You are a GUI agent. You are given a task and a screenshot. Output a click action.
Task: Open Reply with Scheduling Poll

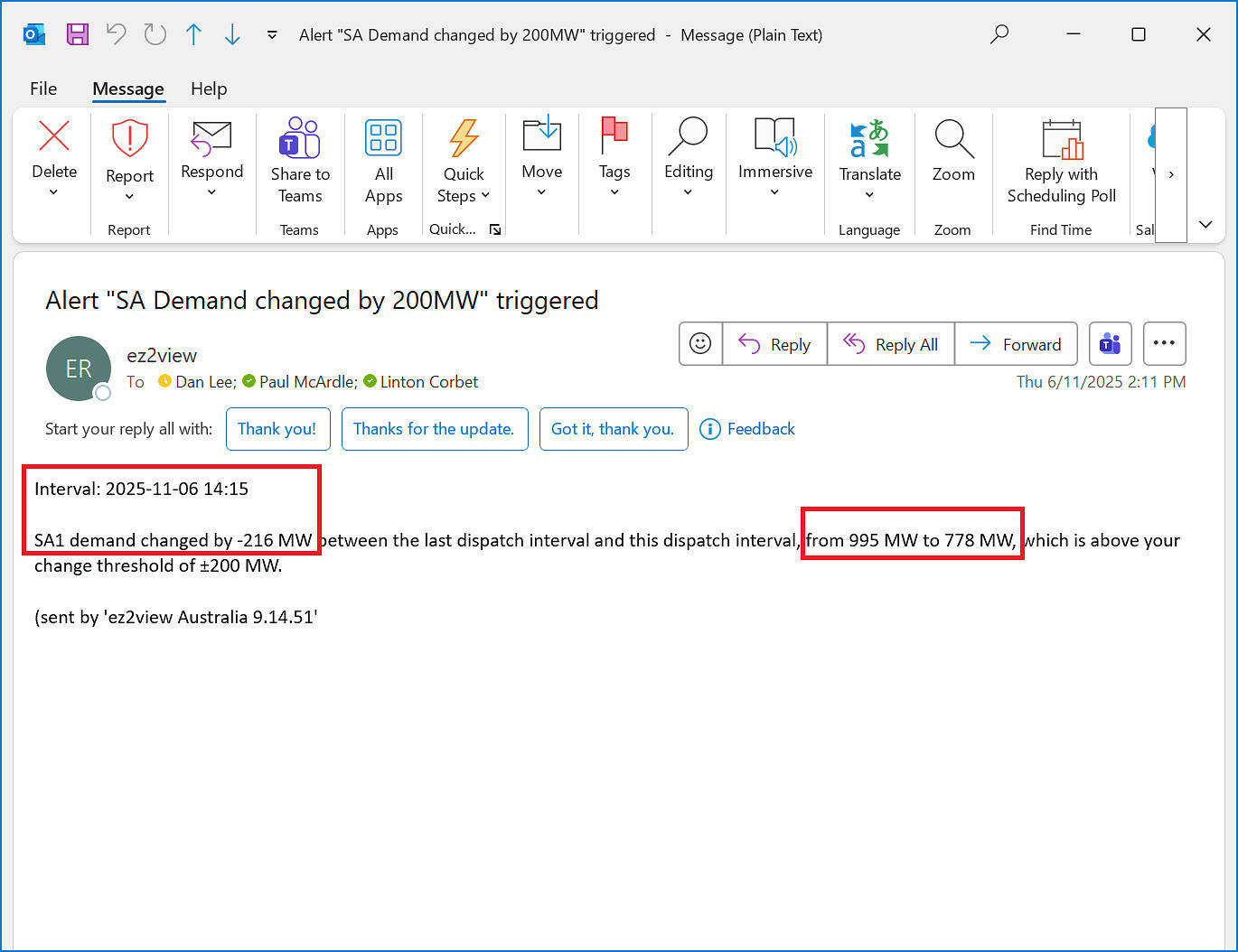click(1061, 161)
